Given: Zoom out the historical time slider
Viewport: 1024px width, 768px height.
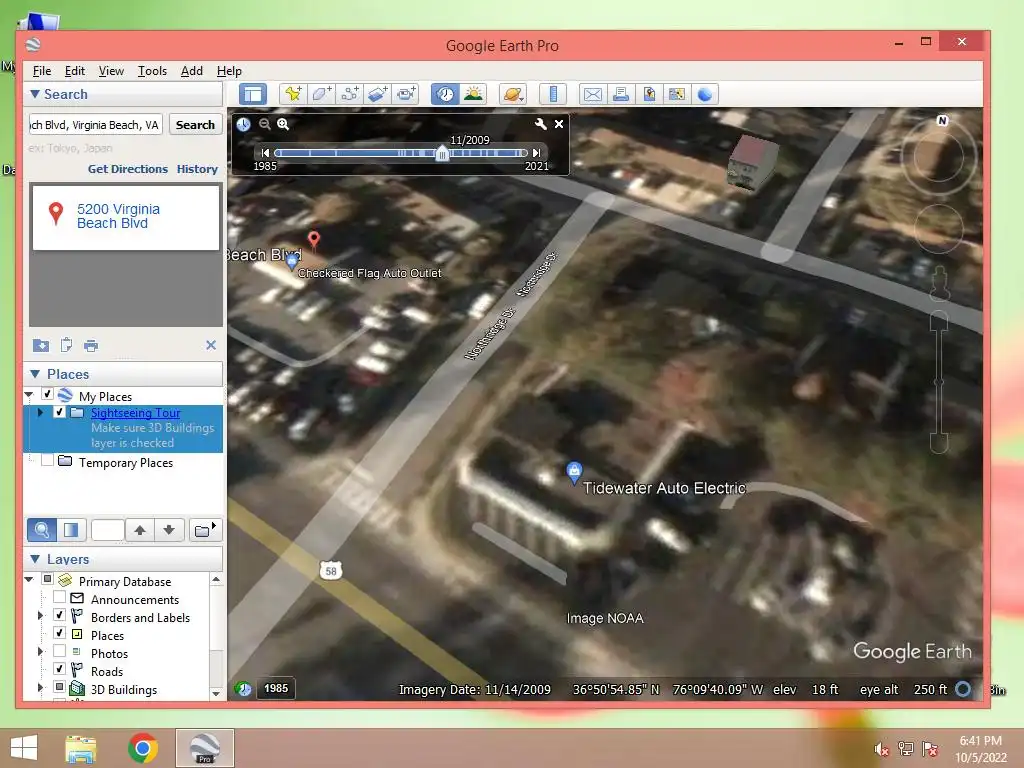Looking at the screenshot, I should (x=264, y=123).
